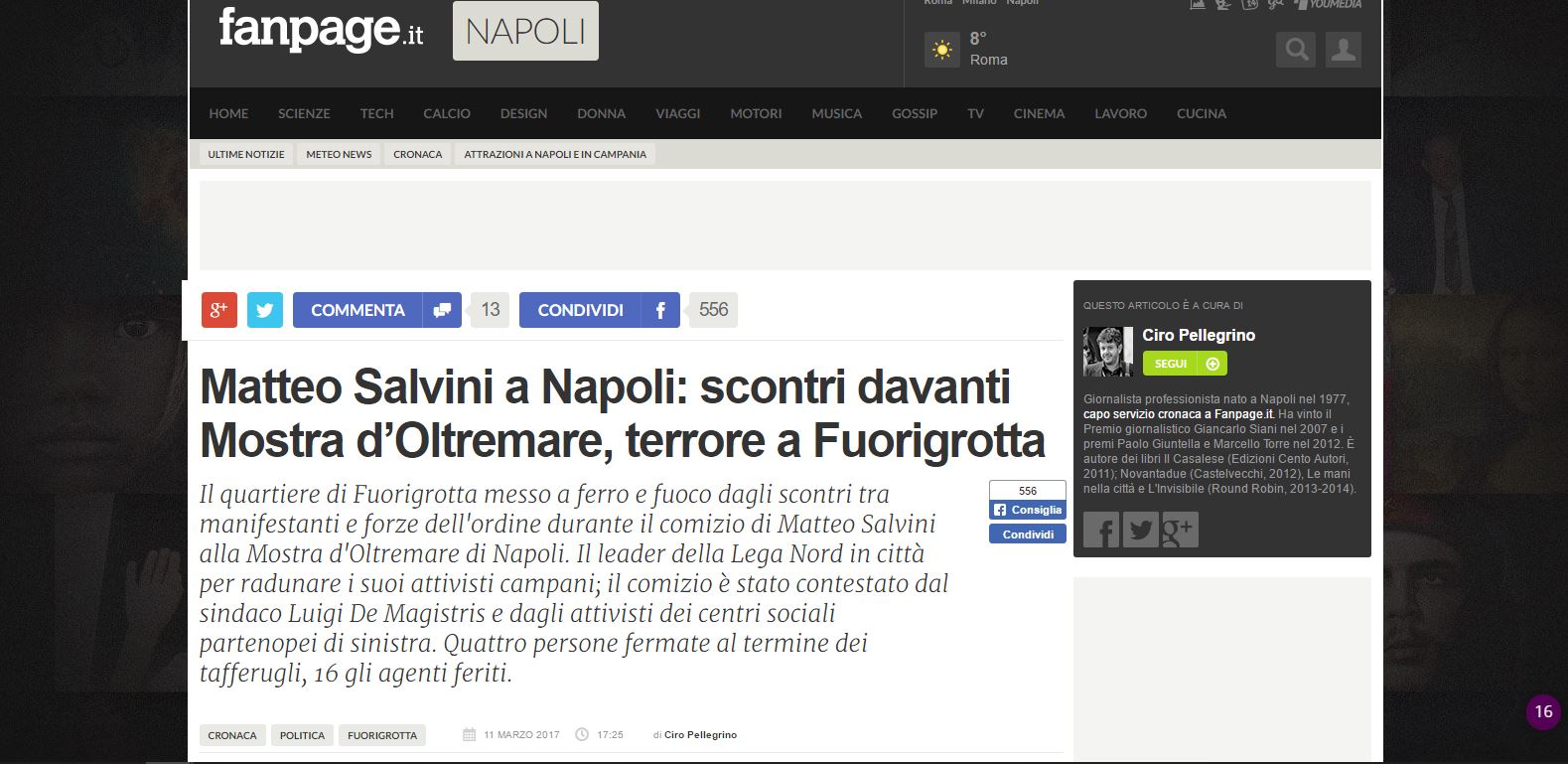
Task: Open DONNA section
Action: (x=601, y=113)
